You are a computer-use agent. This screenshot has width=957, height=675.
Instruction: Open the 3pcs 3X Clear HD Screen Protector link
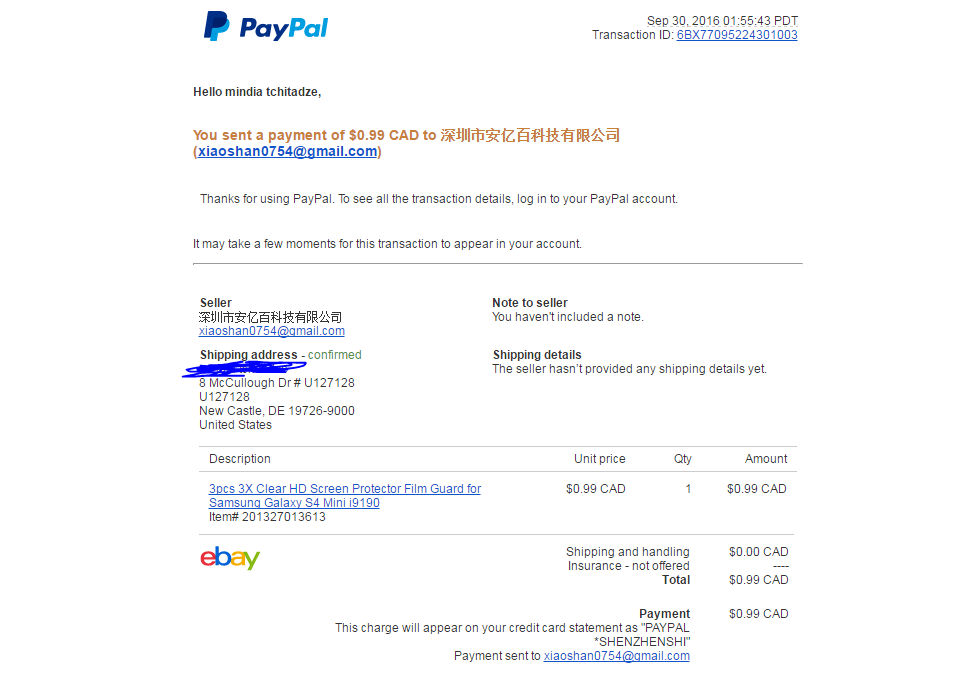(x=345, y=489)
